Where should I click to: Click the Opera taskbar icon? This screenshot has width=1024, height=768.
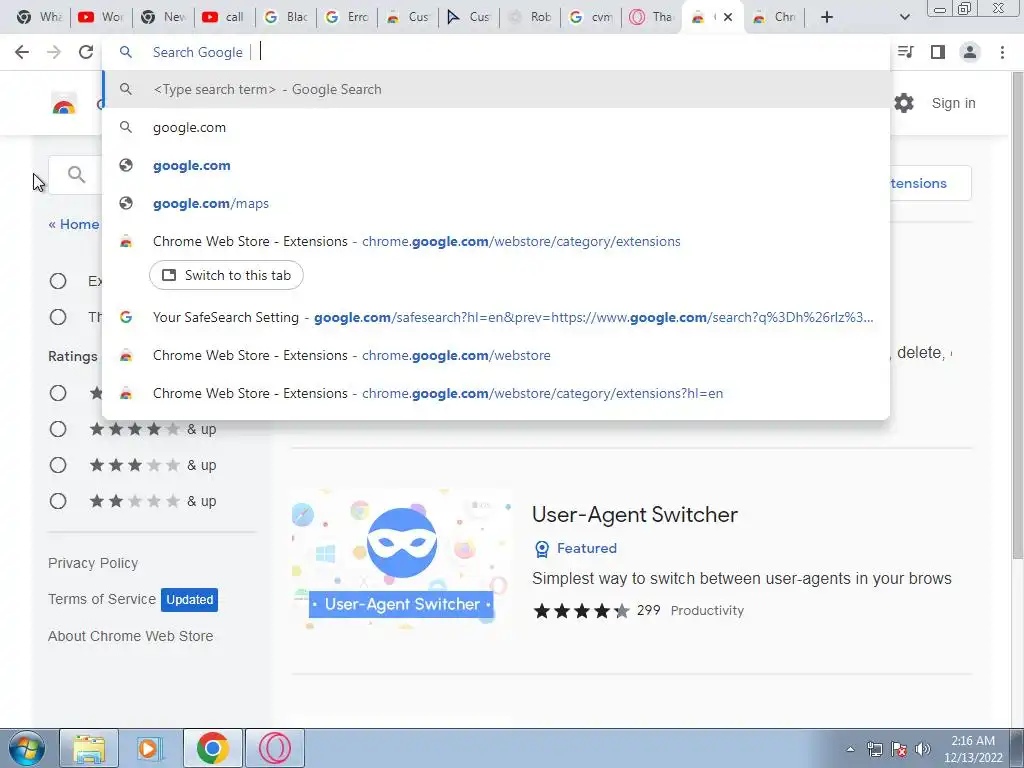click(275, 748)
